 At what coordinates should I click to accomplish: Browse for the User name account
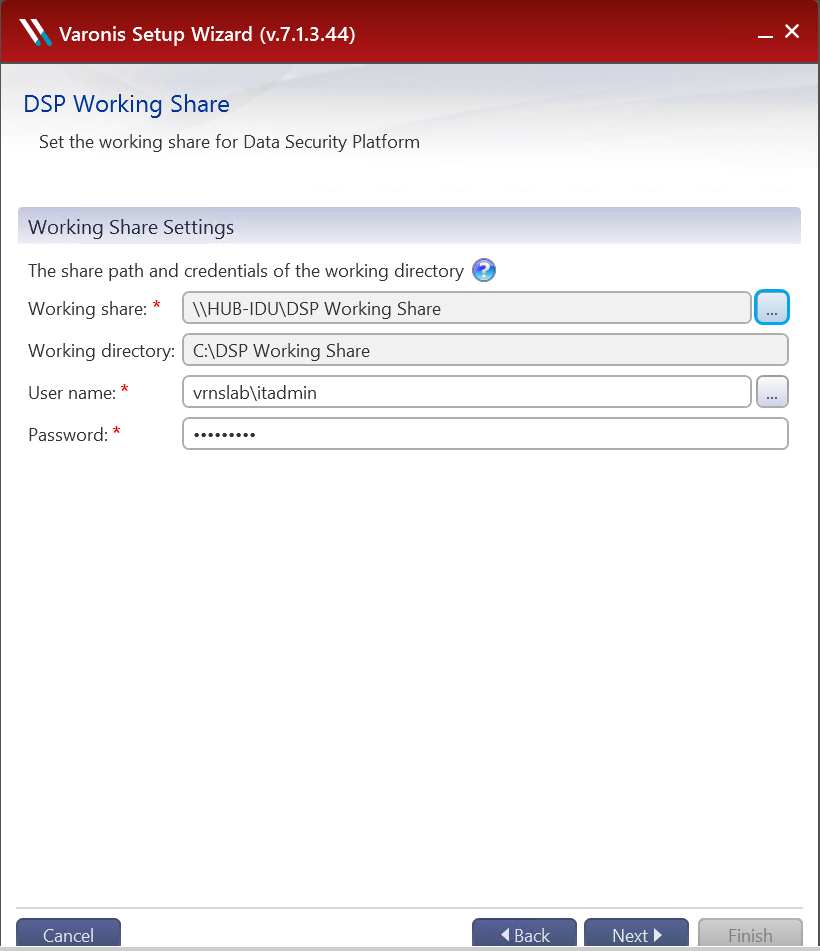tap(771, 392)
